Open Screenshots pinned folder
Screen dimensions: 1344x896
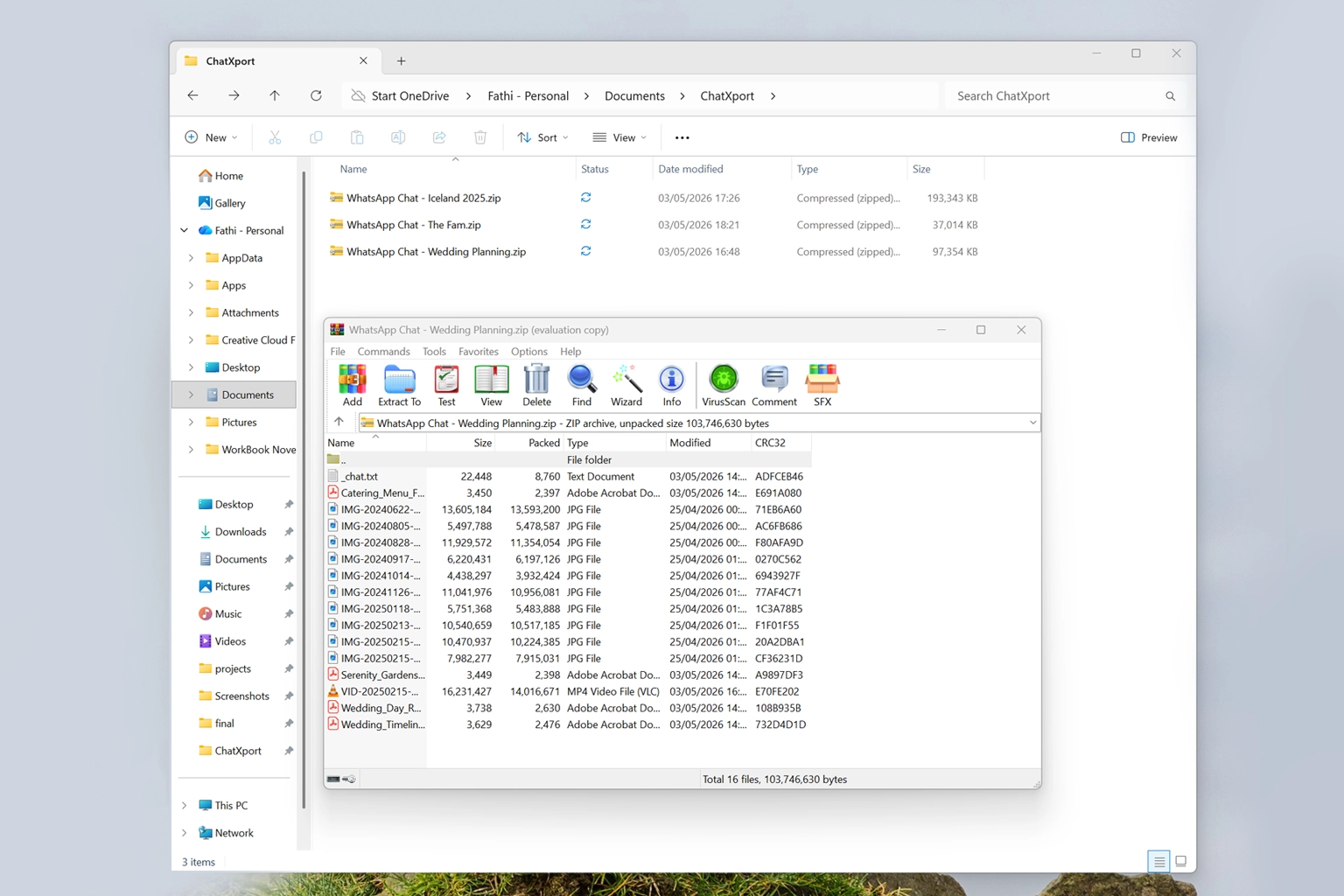[x=241, y=696]
